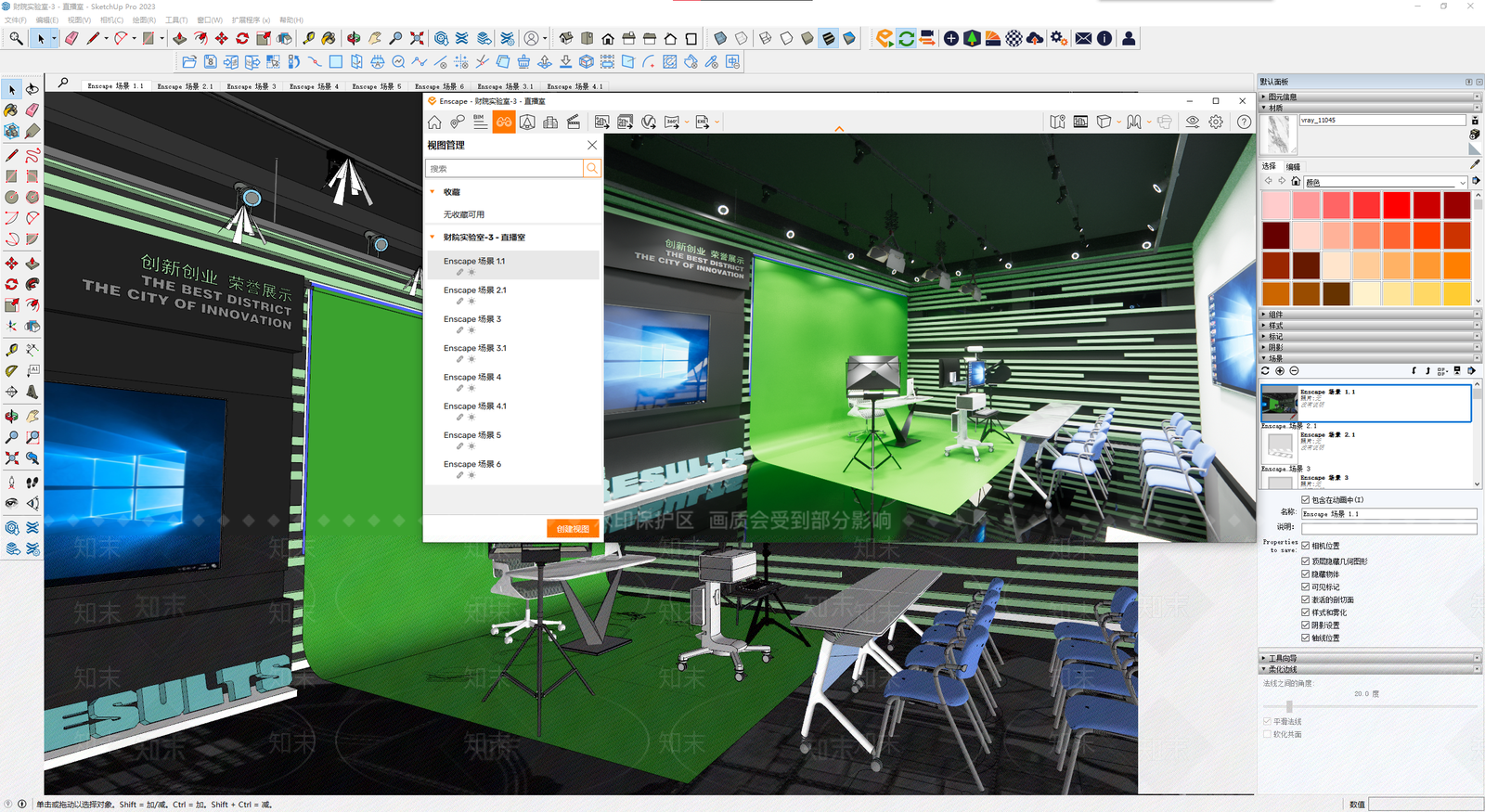This screenshot has height=812, width=1485.
Task: Collapse the 财院实验室-3 - 直播室 tree group
Action: 433,238
